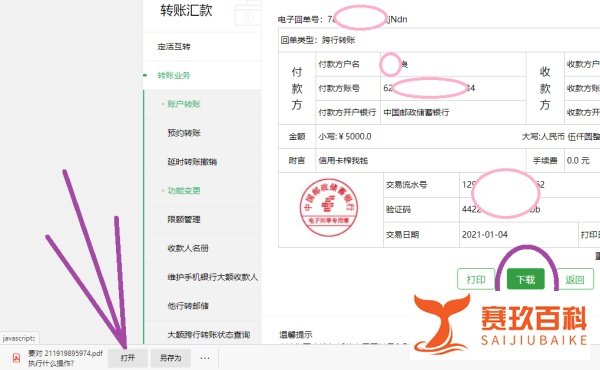Click the 付款方户名 cell
Screen dimensions: 600x370
pyautogui.click(x=348, y=64)
